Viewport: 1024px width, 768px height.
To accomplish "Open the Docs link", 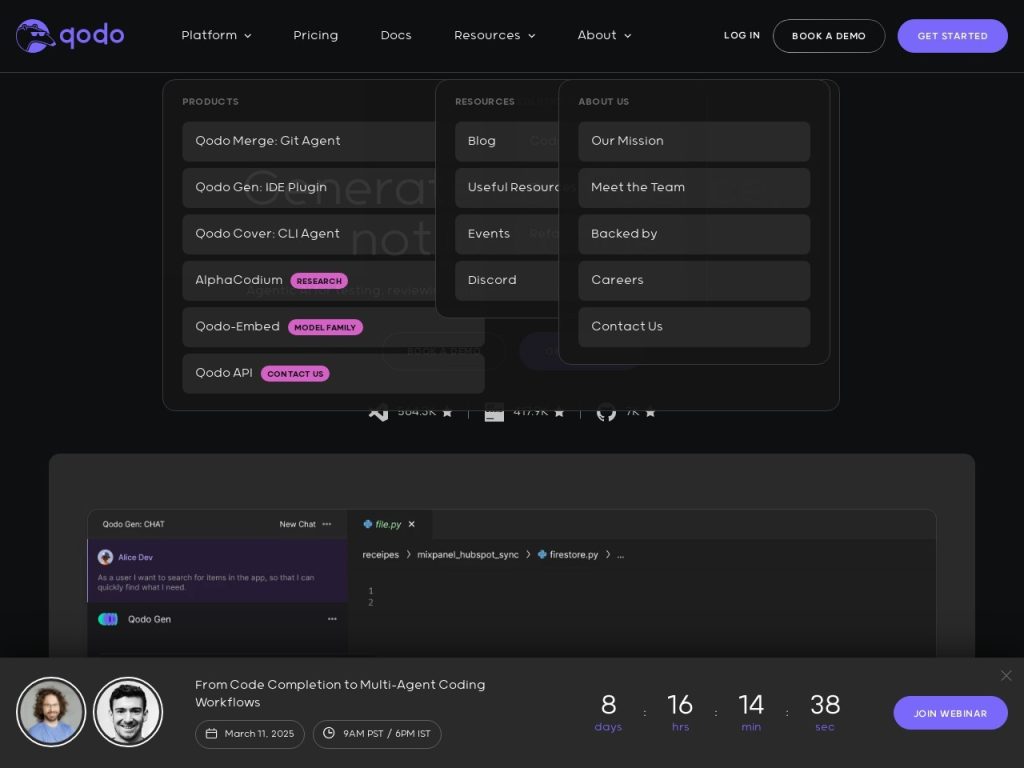I will 396,35.
